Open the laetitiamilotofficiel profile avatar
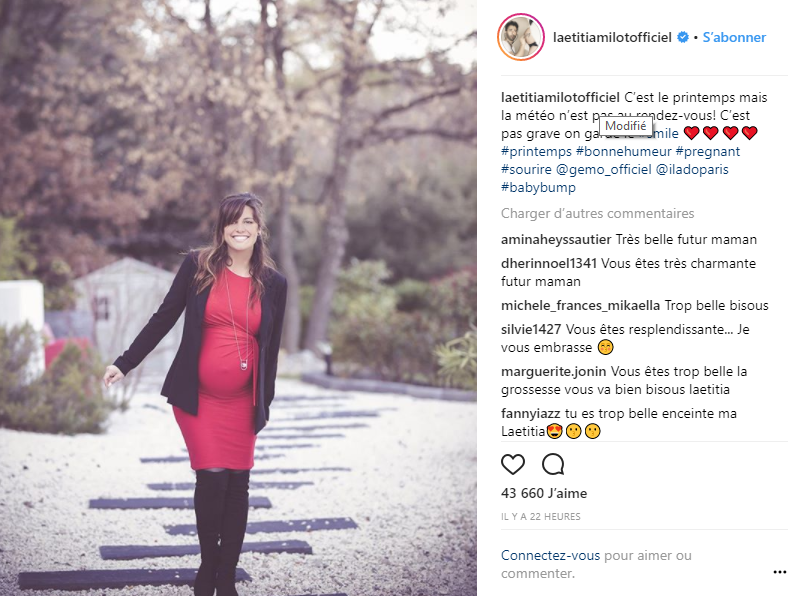 [x=521, y=37]
